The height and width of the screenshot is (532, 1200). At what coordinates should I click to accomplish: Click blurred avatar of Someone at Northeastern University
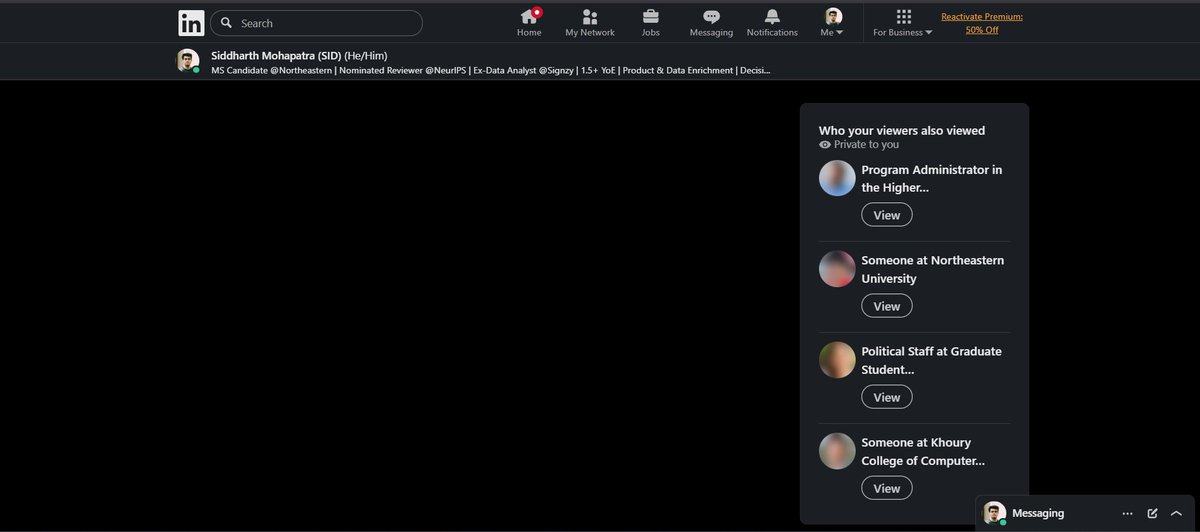click(x=837, y=269)
